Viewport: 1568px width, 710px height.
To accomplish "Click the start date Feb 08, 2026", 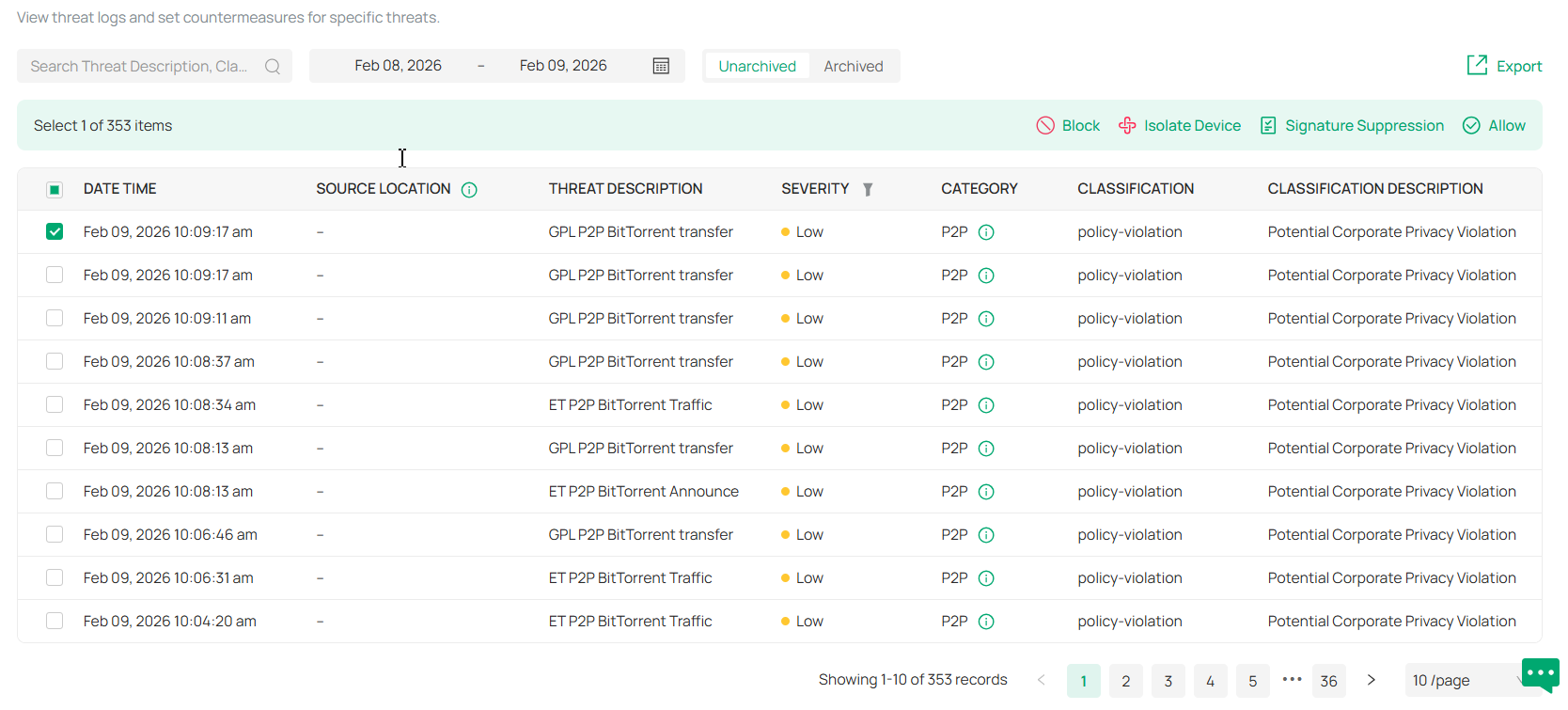I will [x=398, y=66].
